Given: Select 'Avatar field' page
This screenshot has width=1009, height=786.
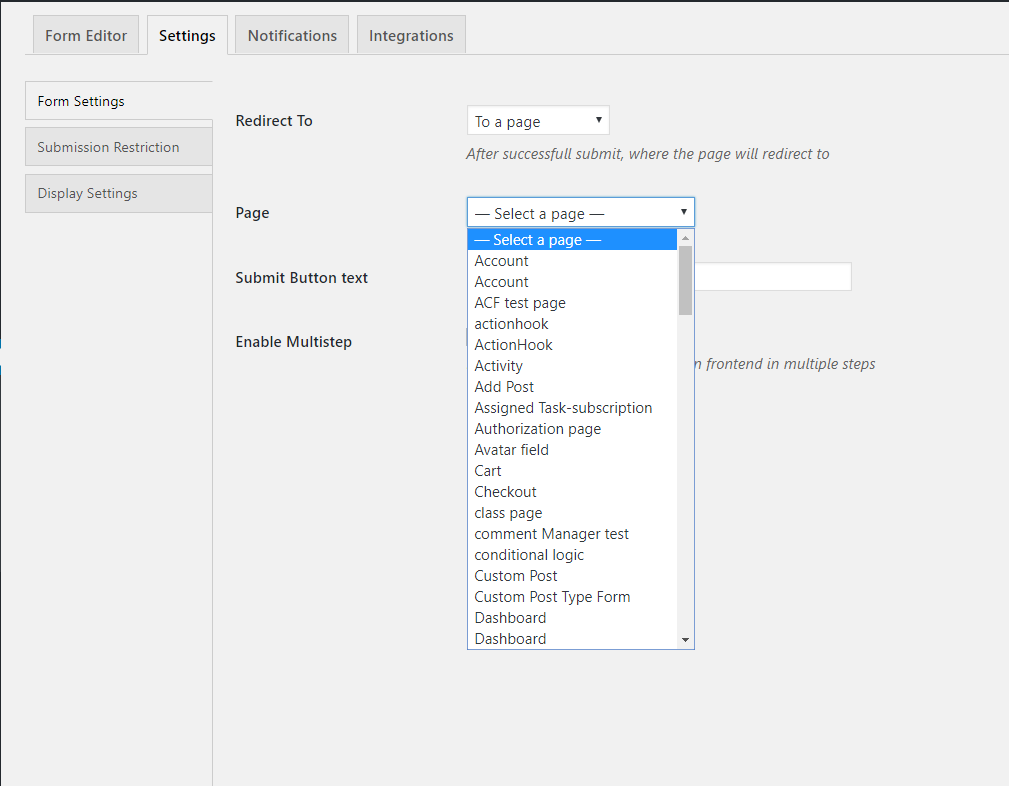Looking at the screenshot, I should coord(572,450).
